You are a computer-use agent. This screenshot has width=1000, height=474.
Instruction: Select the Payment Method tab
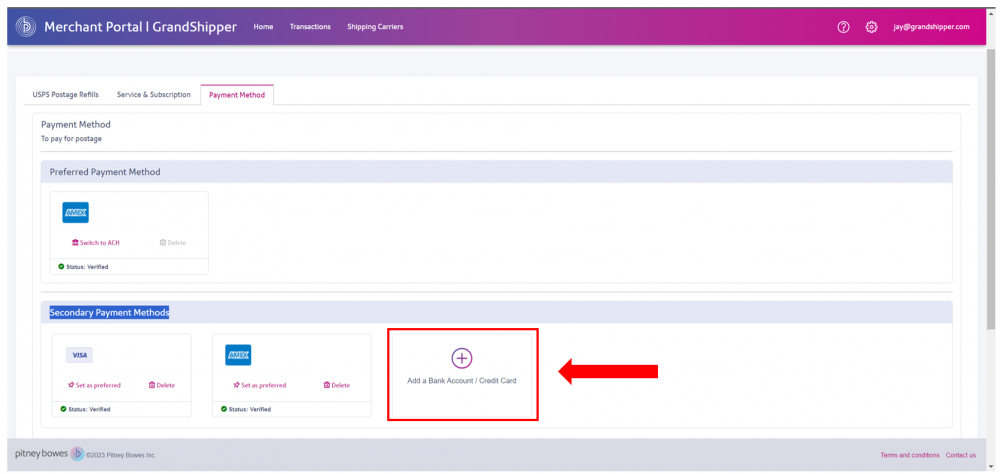237,94
